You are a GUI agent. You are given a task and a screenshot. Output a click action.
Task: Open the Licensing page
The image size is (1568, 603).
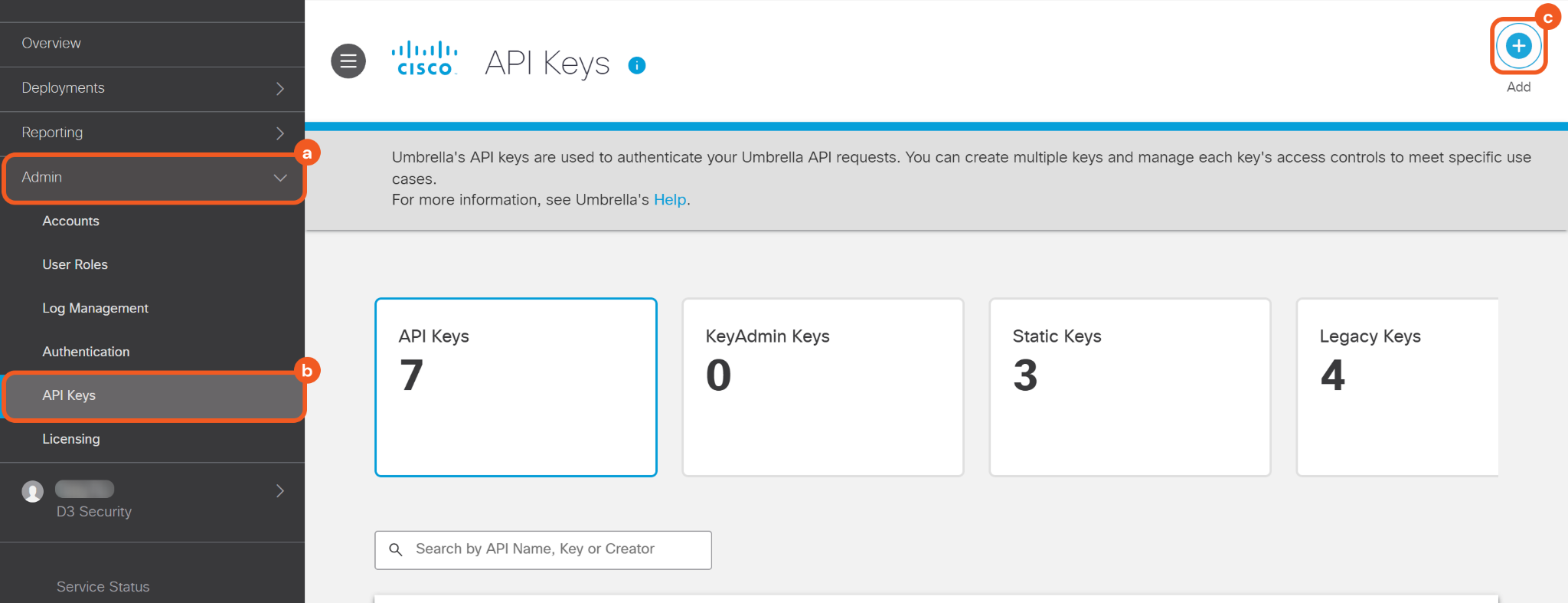(71, 440)
